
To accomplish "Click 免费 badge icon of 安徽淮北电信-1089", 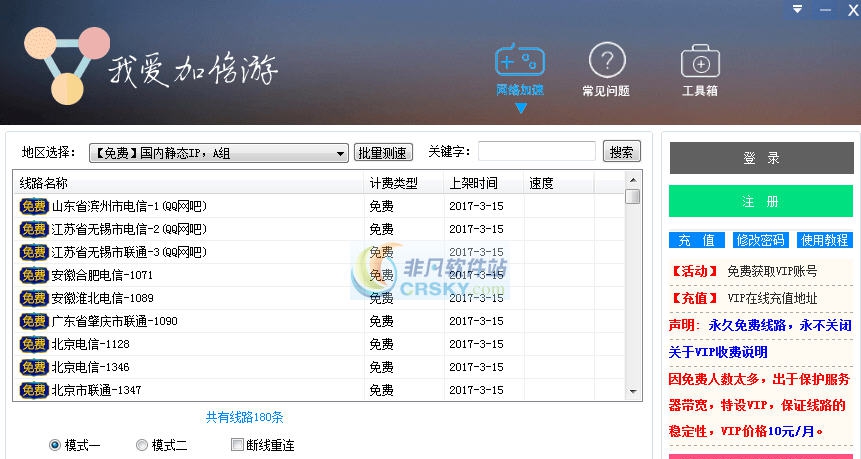I will [x=34, y=298].
